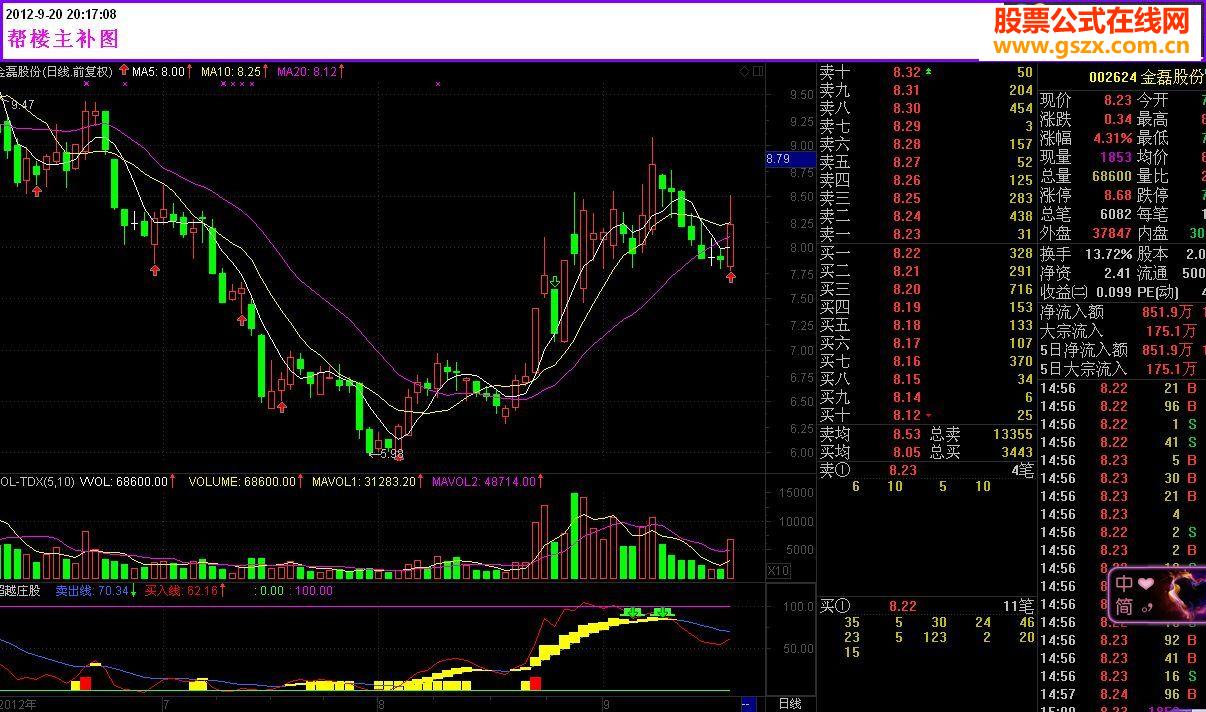Click the 买① 8.22 queue header
This screenshot has width=1206, height=712.
click(x=926, y=606)
